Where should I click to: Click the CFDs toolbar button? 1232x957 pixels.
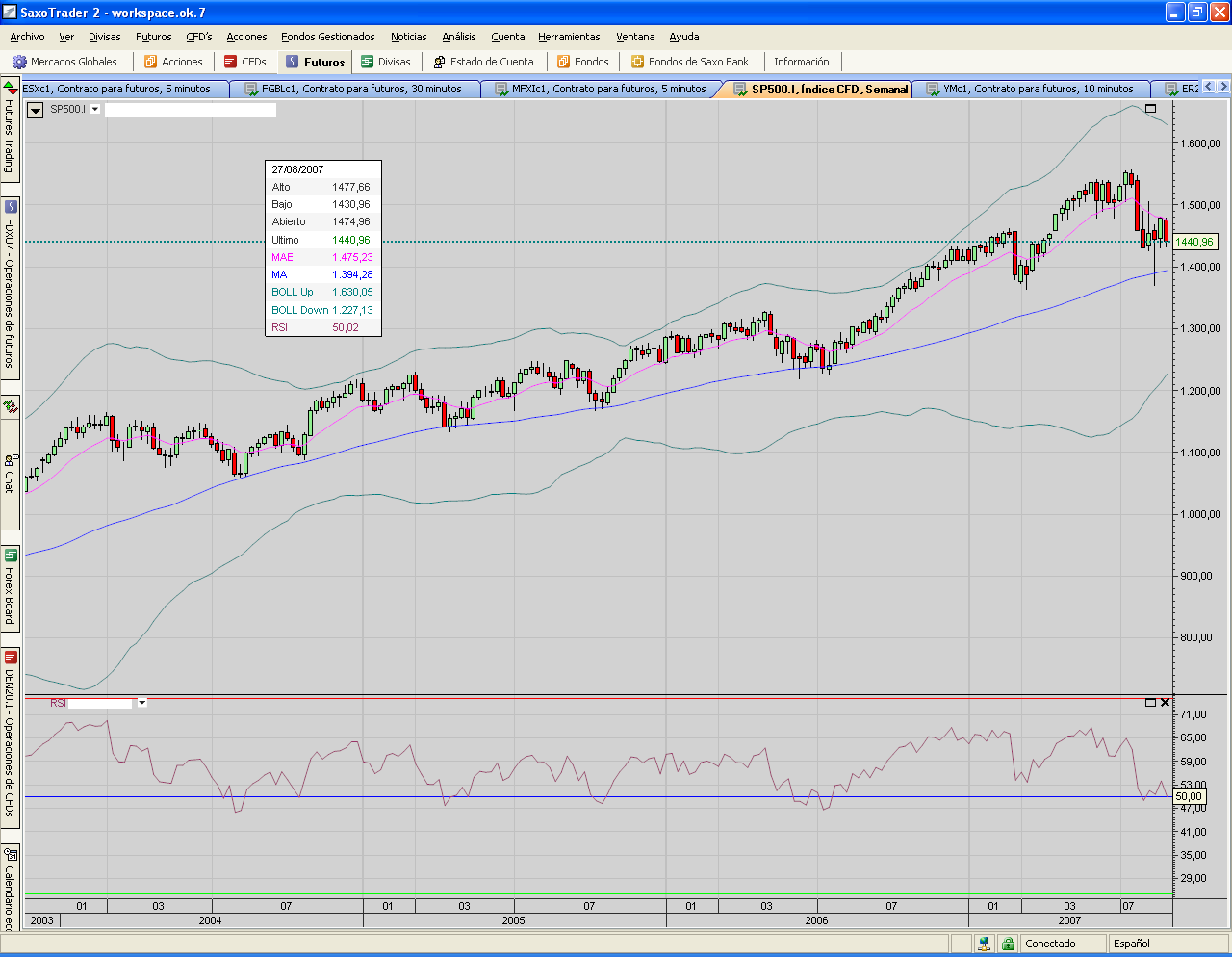pyautogui.click(x=244, y=62)
